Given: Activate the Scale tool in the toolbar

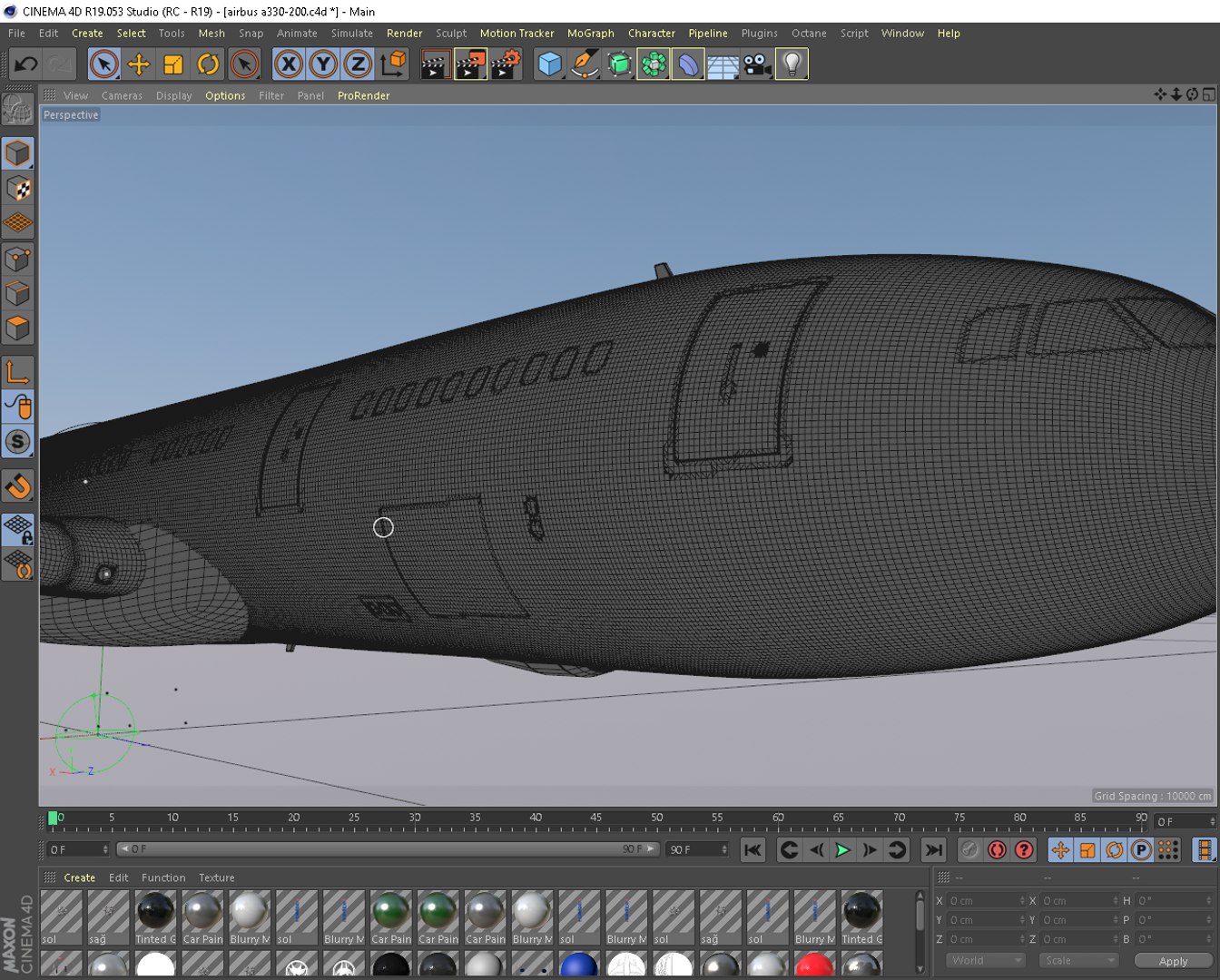Looking at the screenshot, I should click(173, 64).
